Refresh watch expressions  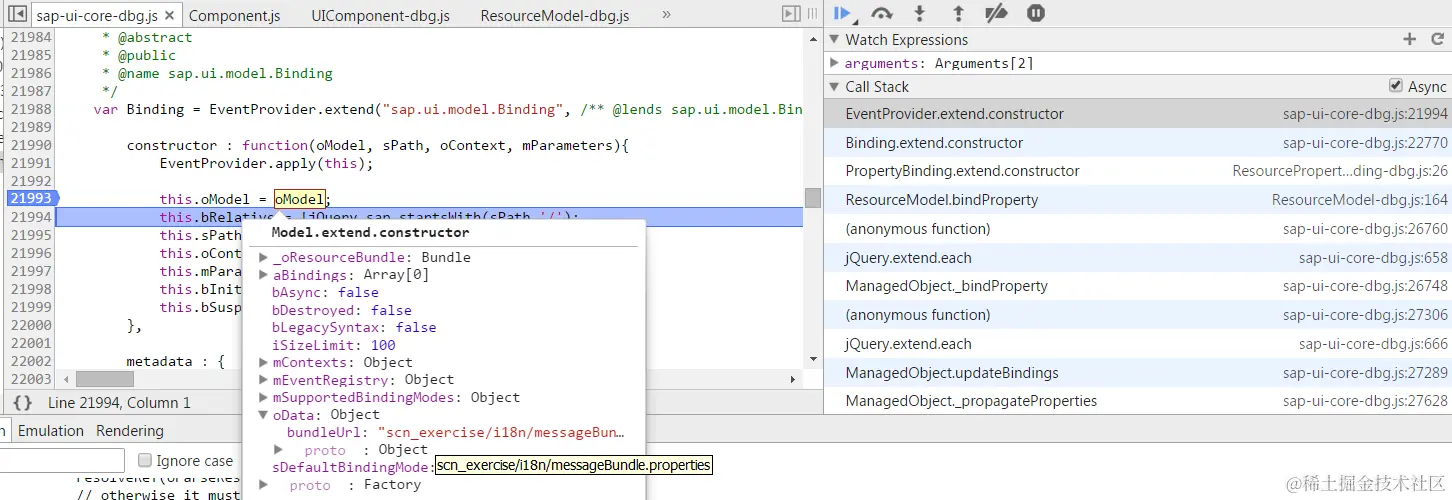[x=1437, y=39]
